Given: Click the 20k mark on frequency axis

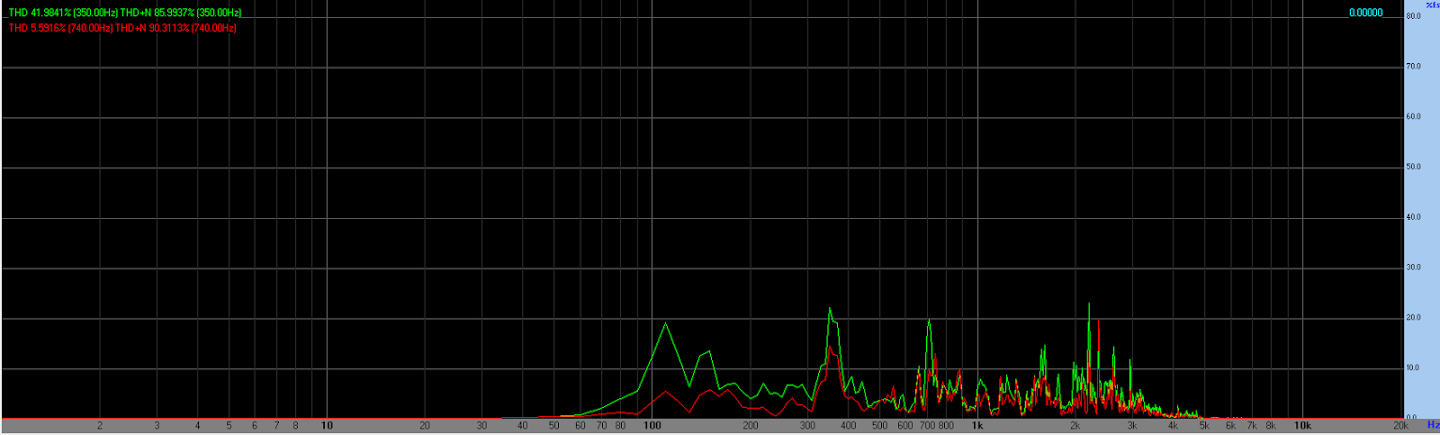Looking at the screenshot, I should tap(1399, 425).
